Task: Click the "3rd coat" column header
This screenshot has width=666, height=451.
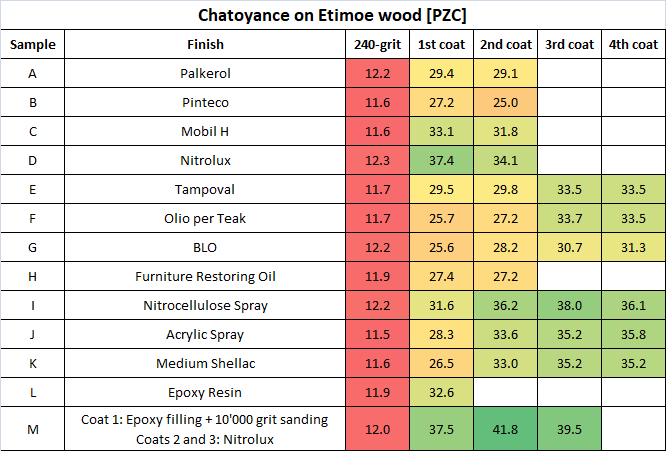Action: [570, 44]
